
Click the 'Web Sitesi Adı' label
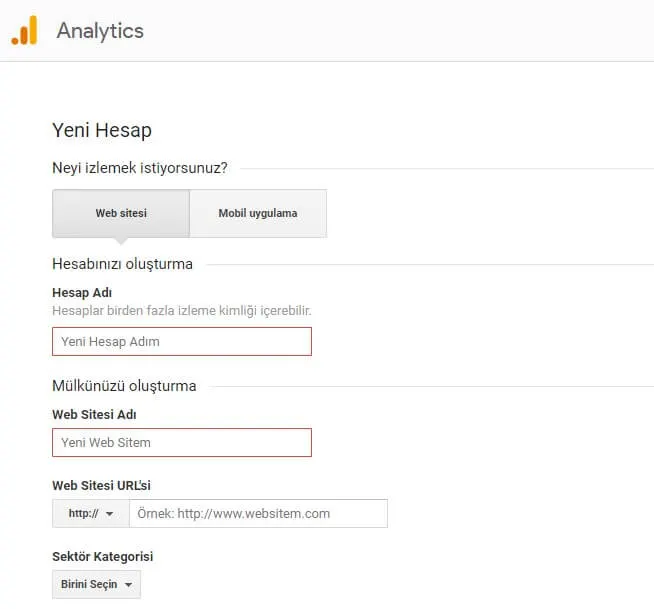pyautogui.click(x=94, y=415)
